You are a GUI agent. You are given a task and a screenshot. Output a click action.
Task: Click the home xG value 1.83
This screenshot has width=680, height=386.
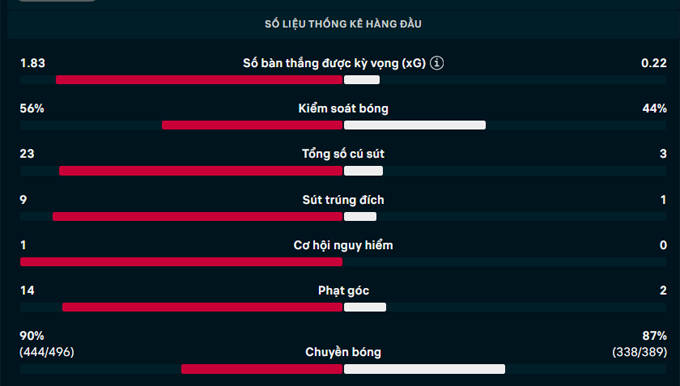coord(33,63)
